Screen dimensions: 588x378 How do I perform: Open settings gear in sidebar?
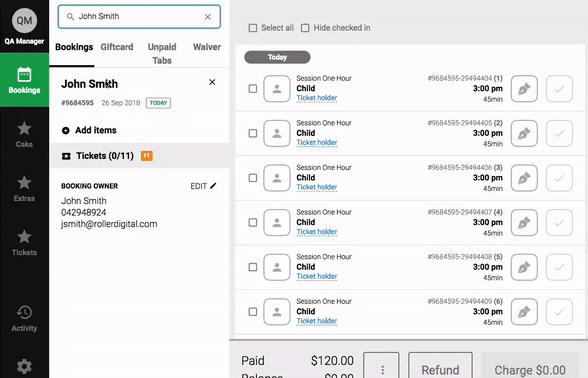(24, 366)
